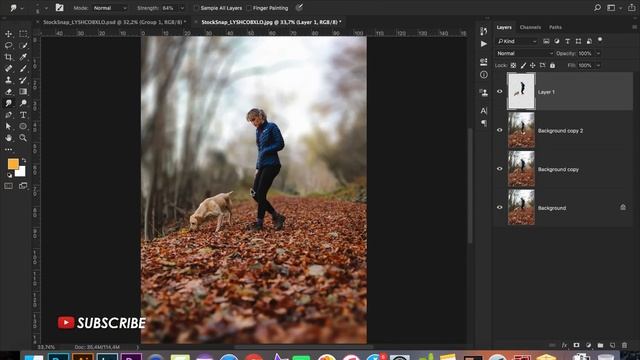Viewport: 640px width, 360px height.
Task: Reset default foreground and background colors
Action: pos(9,176)
